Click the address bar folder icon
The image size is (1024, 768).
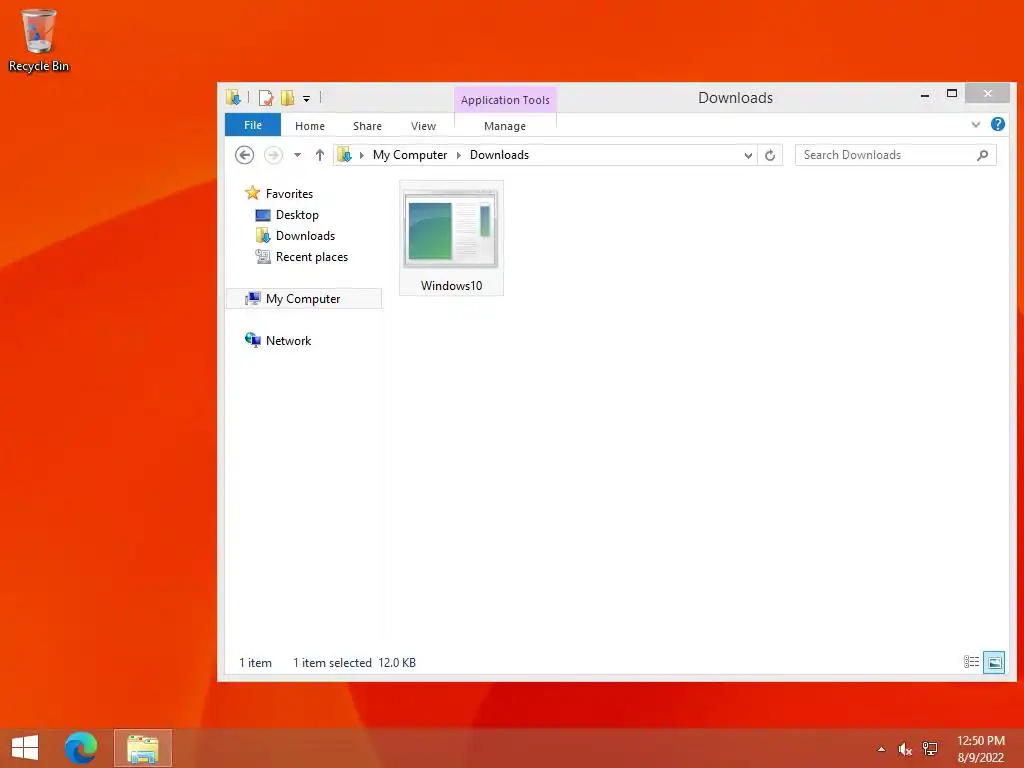[344, 155]
